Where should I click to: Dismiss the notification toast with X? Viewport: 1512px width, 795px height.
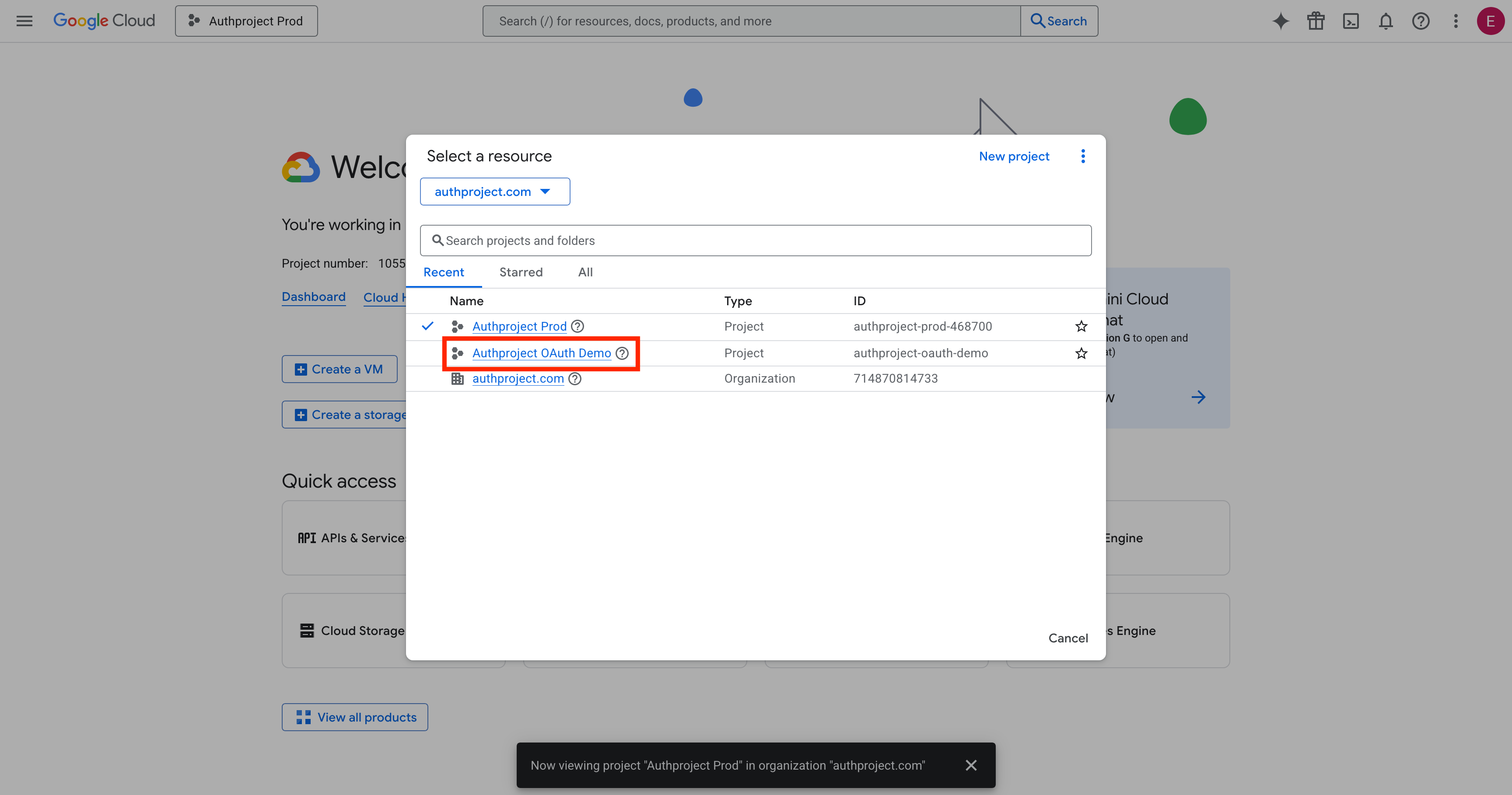point(971,765)
